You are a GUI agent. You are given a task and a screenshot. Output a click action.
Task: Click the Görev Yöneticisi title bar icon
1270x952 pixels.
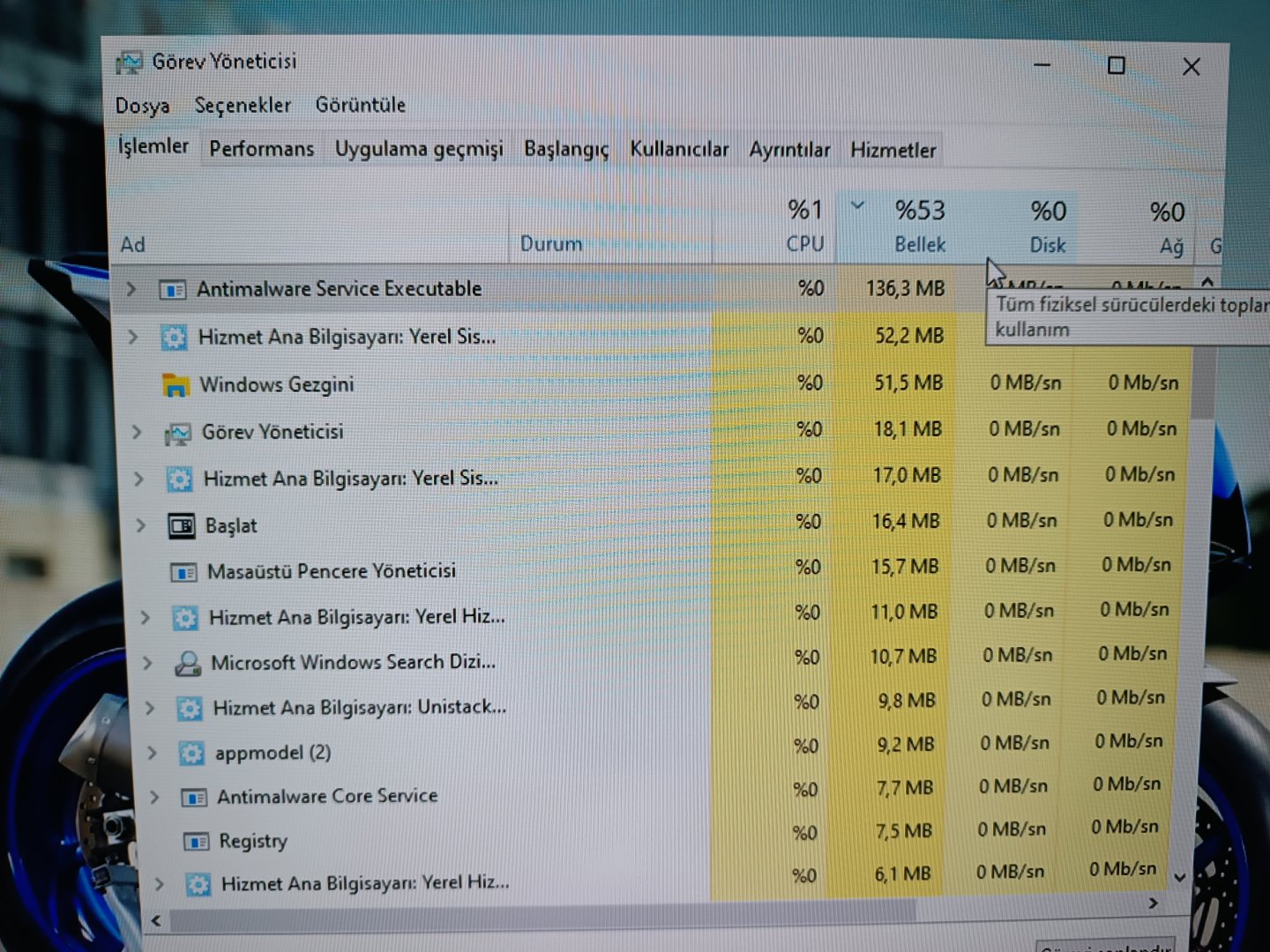click(129, 63)
